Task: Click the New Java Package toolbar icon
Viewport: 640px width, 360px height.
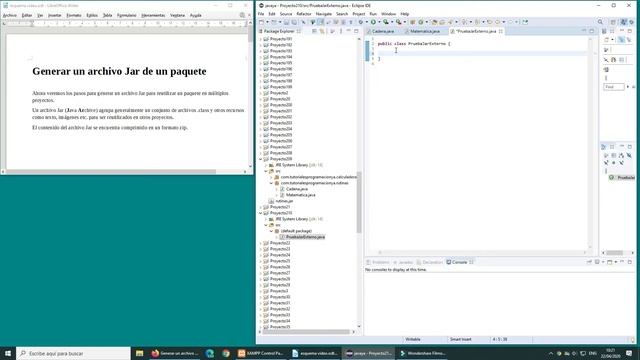Action: pyautogui.click(x=413, y=22)
